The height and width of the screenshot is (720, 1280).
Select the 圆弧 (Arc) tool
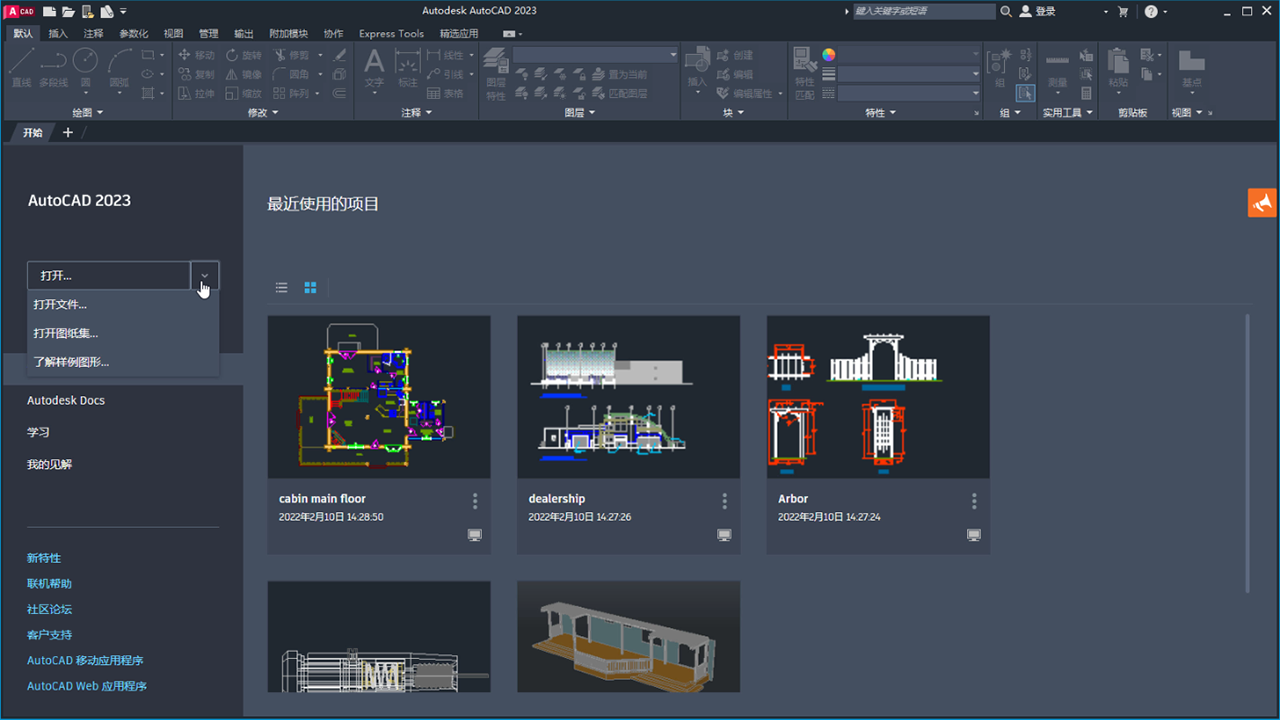[119, 68]
